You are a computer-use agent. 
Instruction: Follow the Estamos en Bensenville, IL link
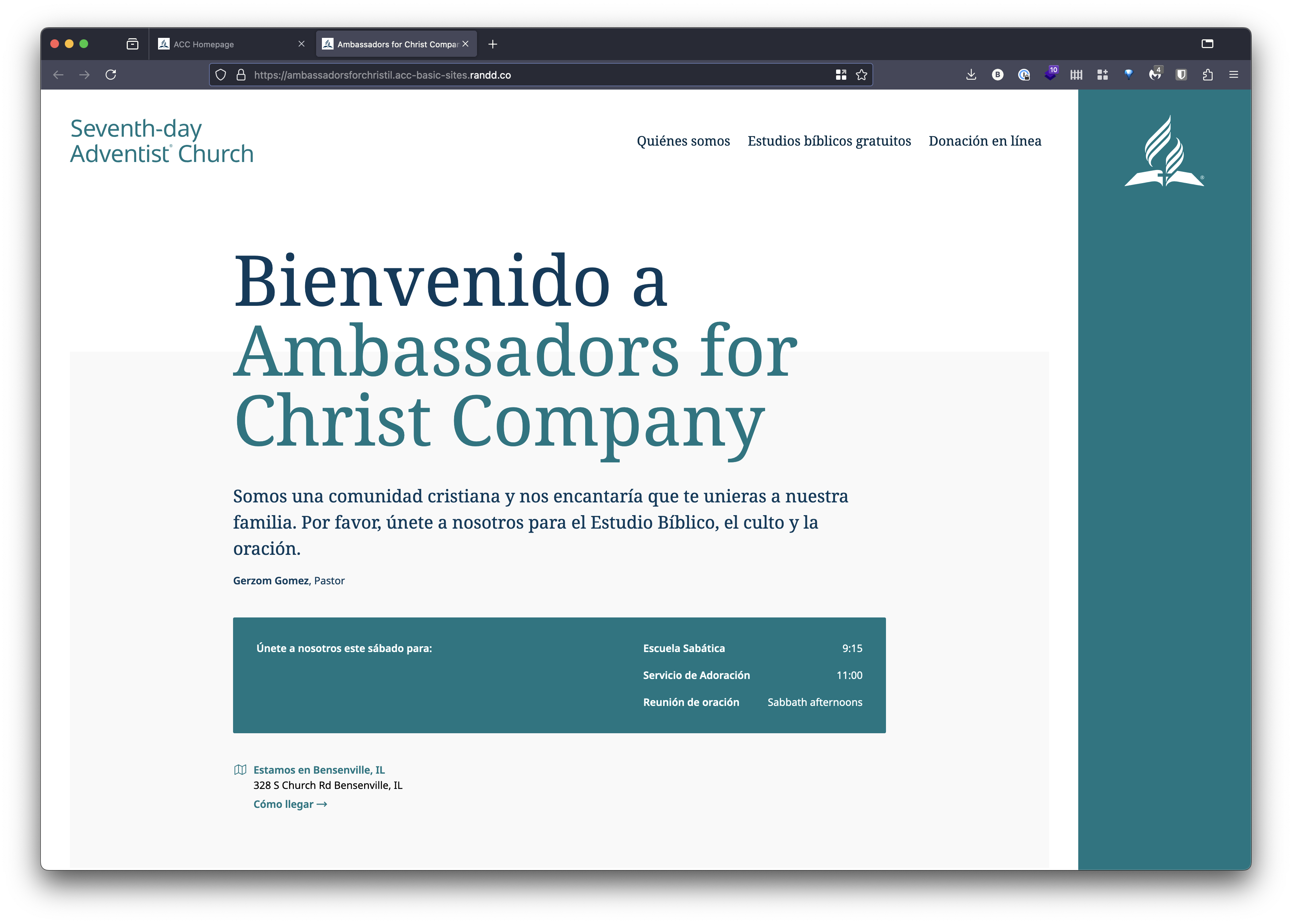(319, 770)
